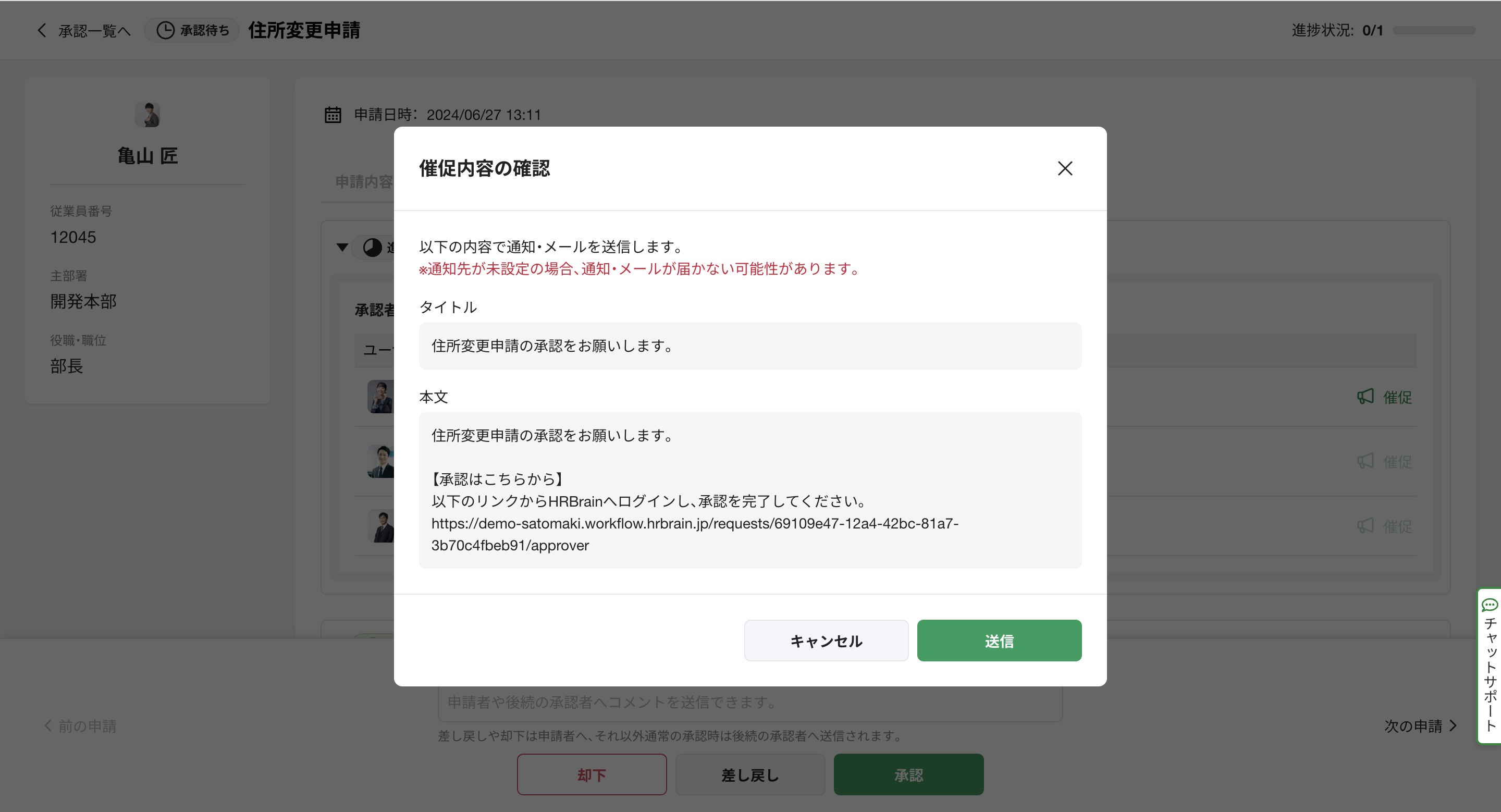Go to 次の申請 with the chevron
This screenshot has width=1501, height=812.
pos(1453,726)
